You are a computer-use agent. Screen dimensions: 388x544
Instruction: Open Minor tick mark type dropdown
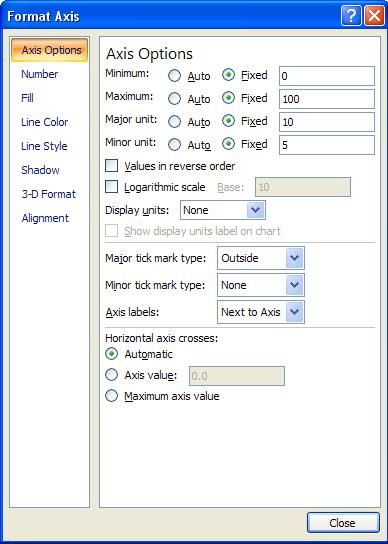(x=261, y=285)
